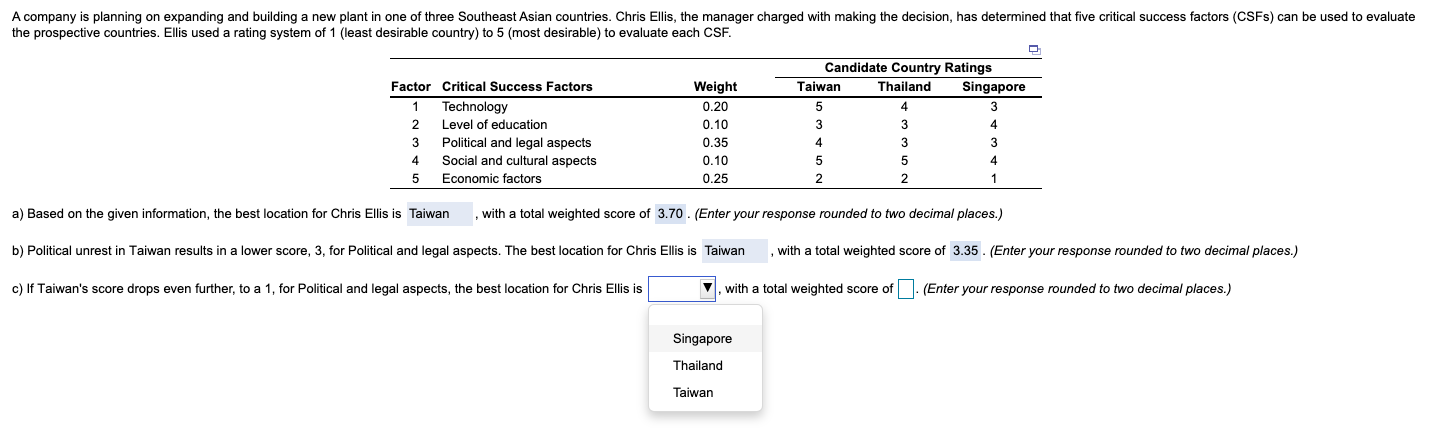The width and height of the screenshot is (1436, 445).
Task: Click Taiwan's Technology rating of 5
Action: click(819, 107)
